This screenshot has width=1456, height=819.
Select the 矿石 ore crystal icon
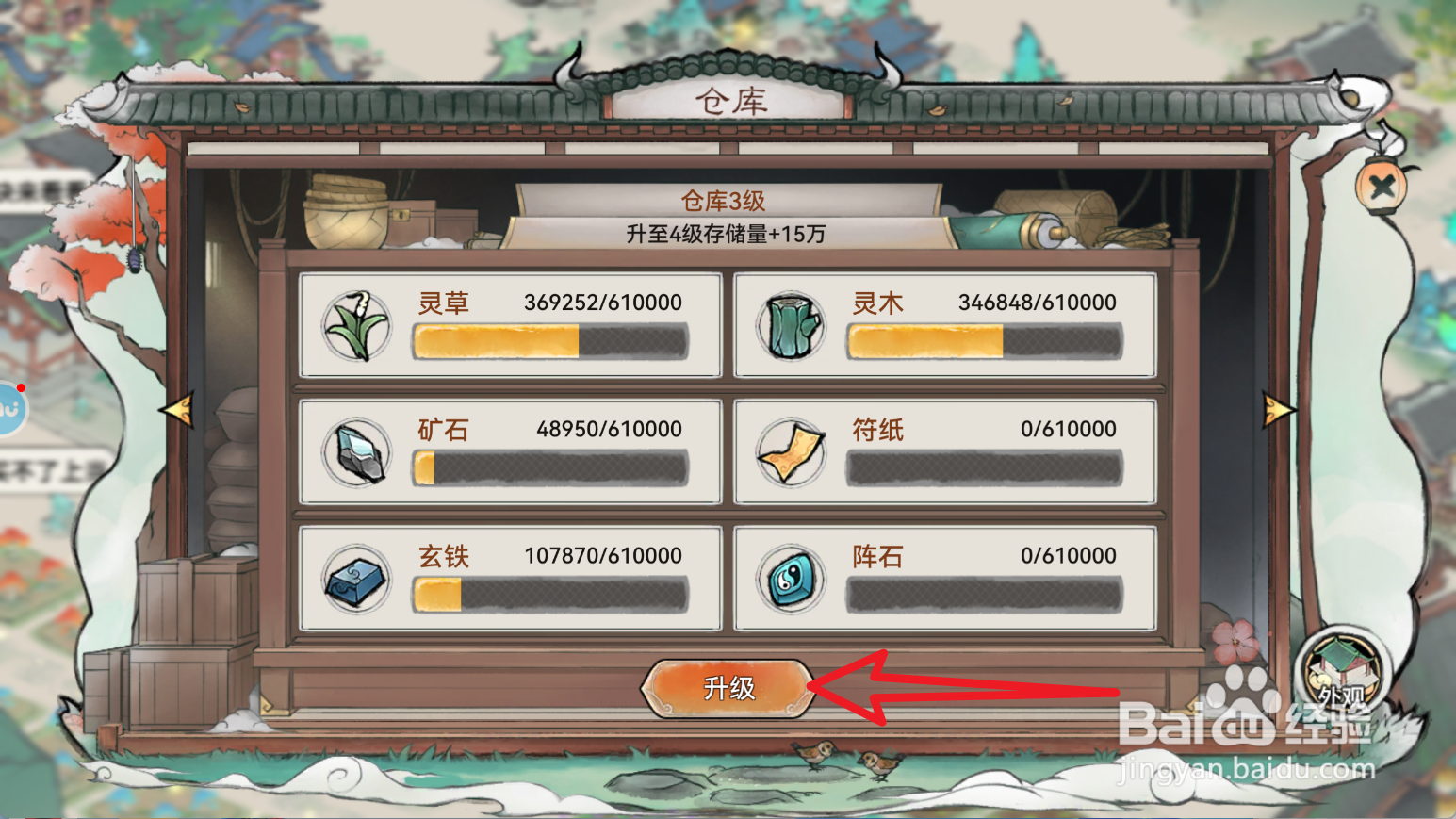[x=357, y=452]
